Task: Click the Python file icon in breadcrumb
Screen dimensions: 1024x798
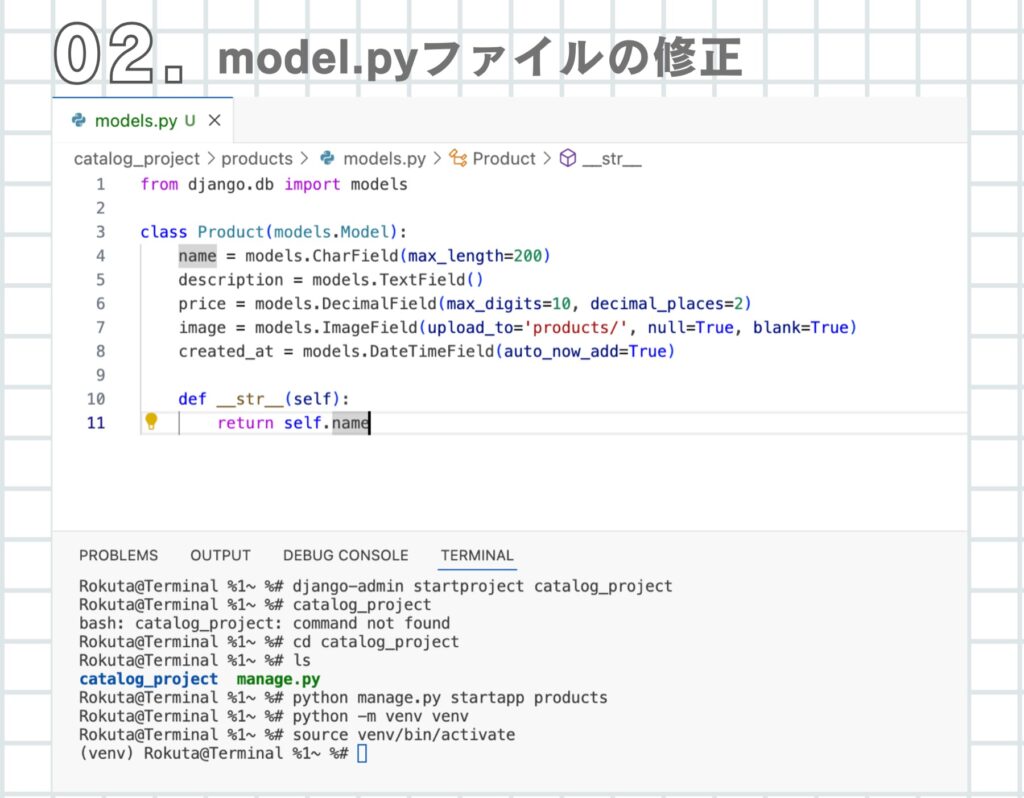Action: [328, 158]
